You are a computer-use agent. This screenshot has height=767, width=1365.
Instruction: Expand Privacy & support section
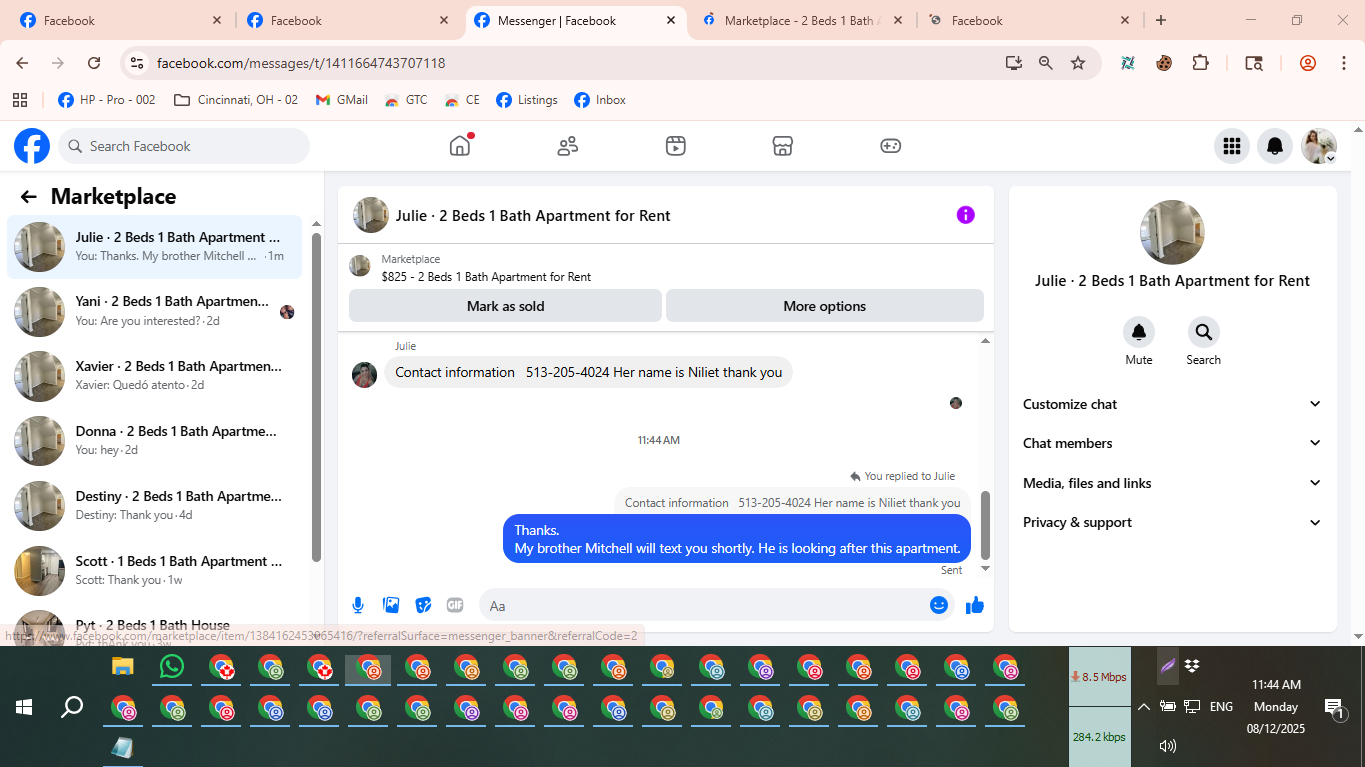[1172, 522]
